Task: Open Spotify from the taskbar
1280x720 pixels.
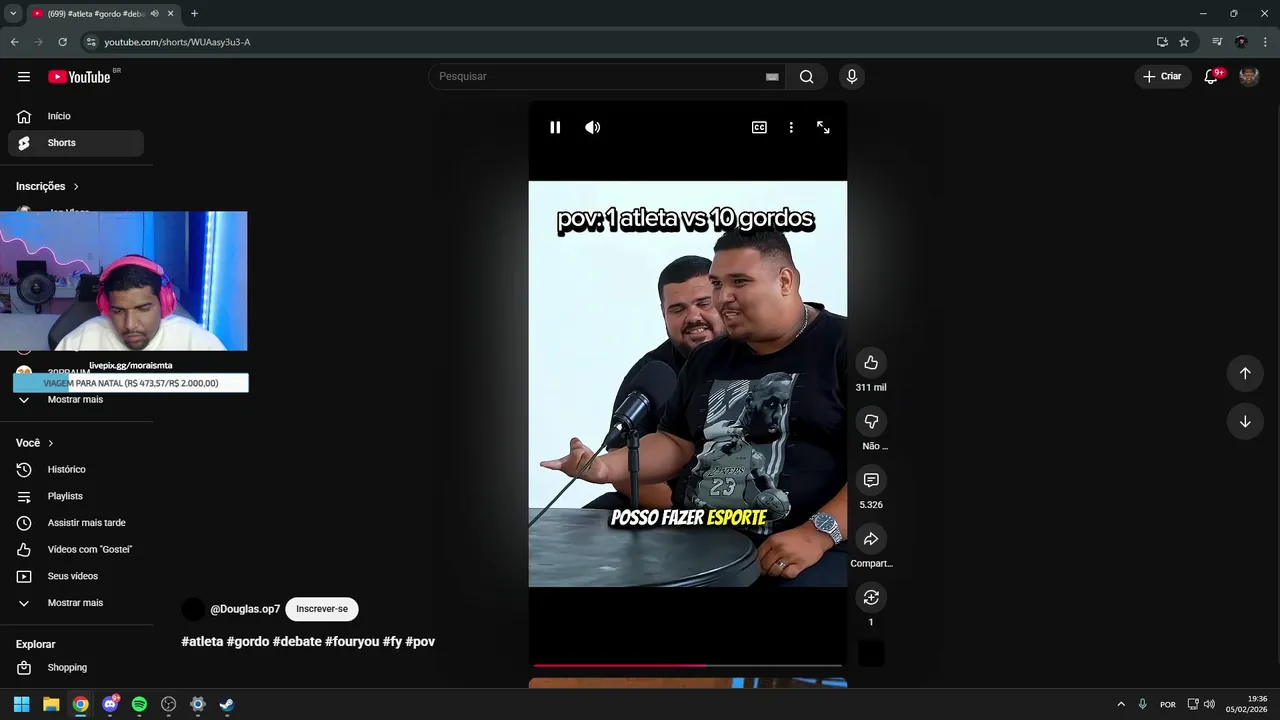Action: (139, 704)
